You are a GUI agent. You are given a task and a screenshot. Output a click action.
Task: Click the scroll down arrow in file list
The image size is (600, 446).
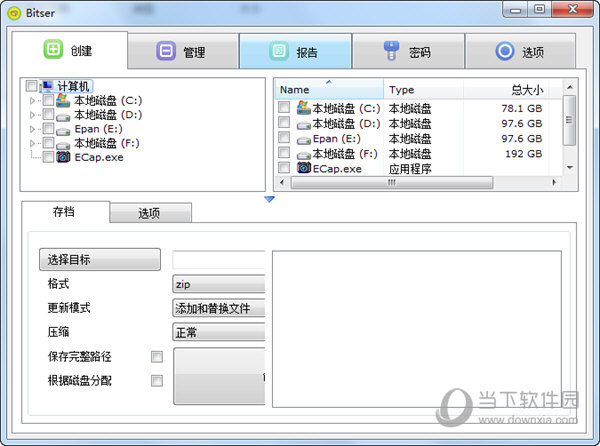point(570,168)
